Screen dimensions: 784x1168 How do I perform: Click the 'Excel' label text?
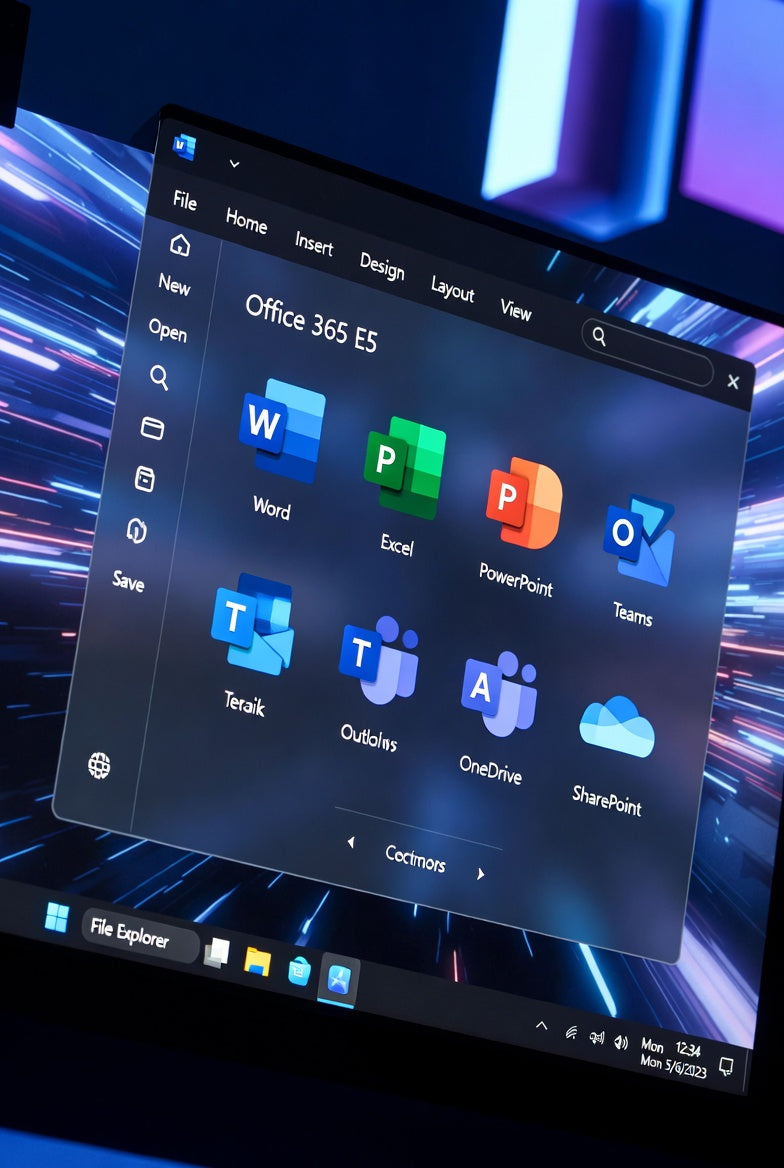click(x=396, y=545)
